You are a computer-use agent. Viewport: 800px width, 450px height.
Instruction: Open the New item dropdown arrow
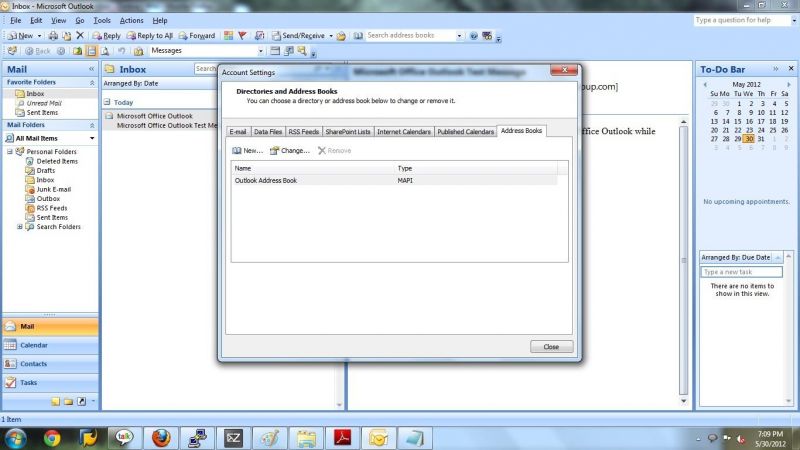pos(39,36)
